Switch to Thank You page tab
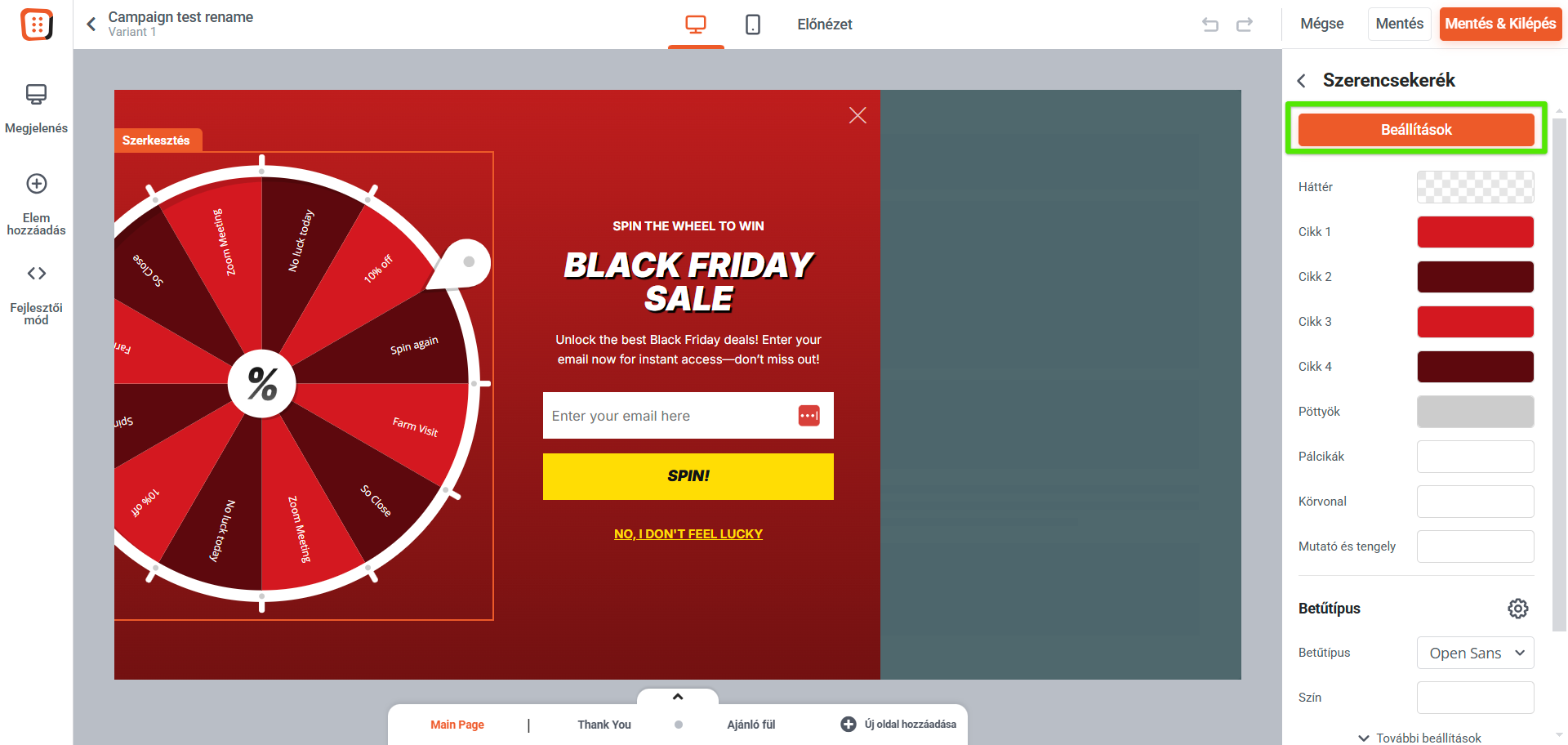 coord(604,725)
